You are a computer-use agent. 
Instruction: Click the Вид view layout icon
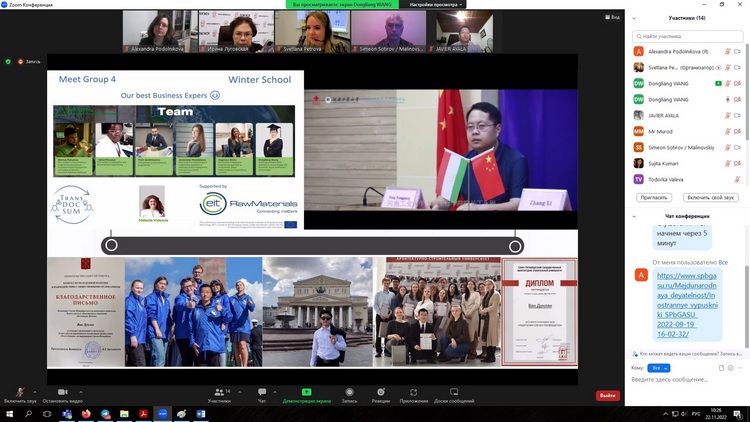click(612, 17)
